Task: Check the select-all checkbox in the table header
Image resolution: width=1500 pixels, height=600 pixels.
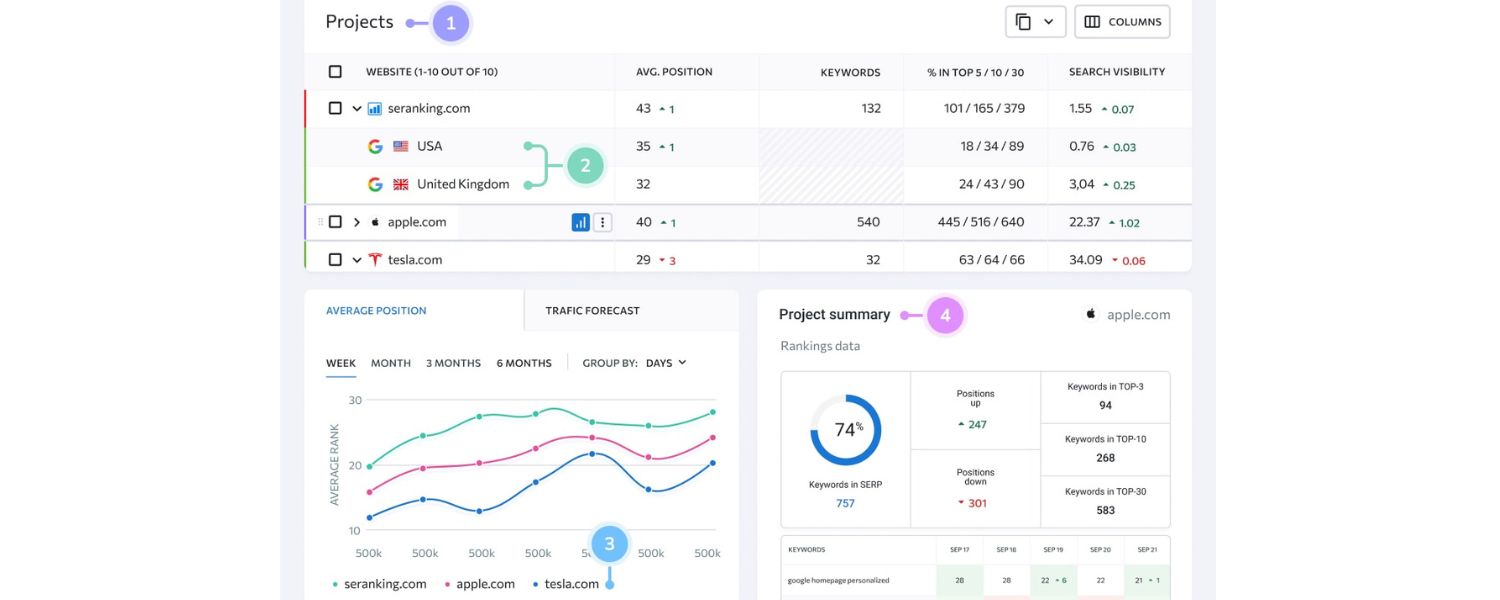Action: 335,71
